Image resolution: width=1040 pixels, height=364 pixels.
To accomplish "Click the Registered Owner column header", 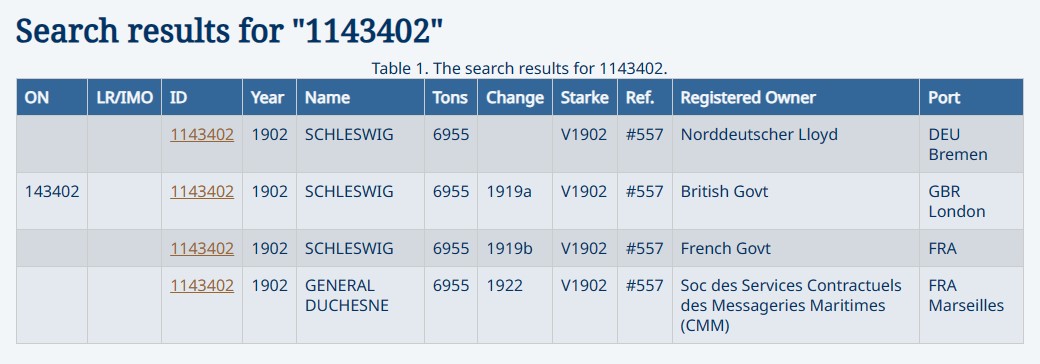I will [796, 97].
